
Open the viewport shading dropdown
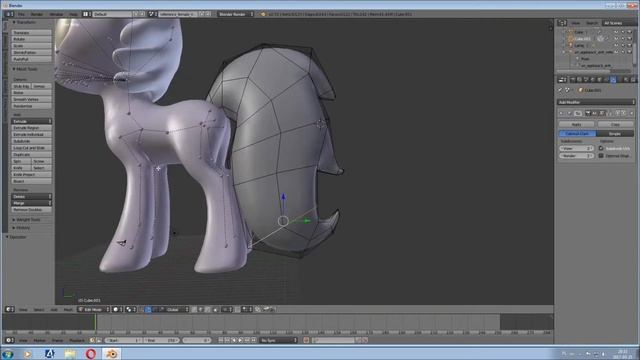(x=118, y=309)
